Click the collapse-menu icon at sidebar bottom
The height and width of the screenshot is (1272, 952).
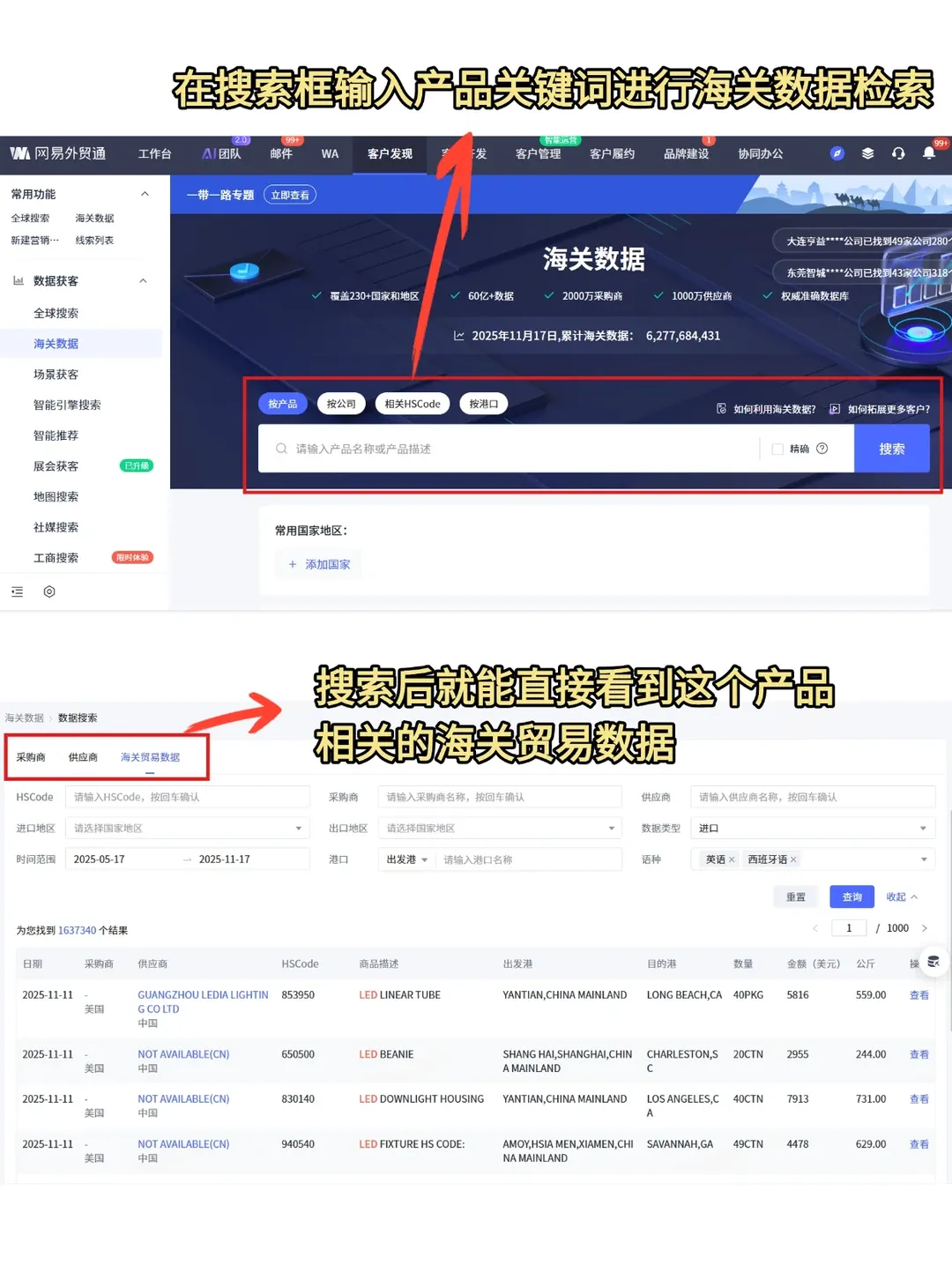(x=17, y=591)
